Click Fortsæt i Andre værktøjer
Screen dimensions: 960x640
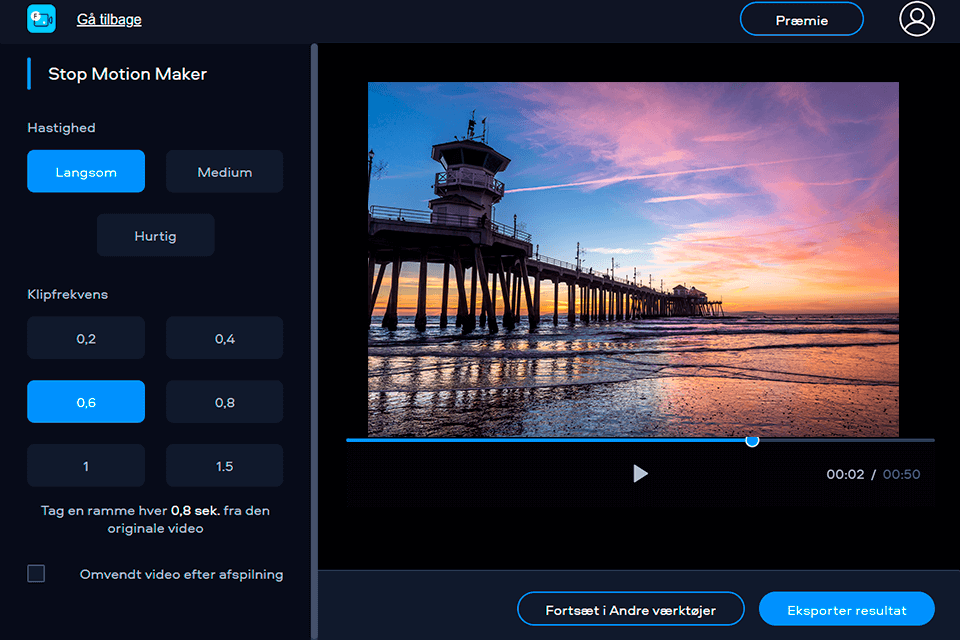[x=630, y=608]
